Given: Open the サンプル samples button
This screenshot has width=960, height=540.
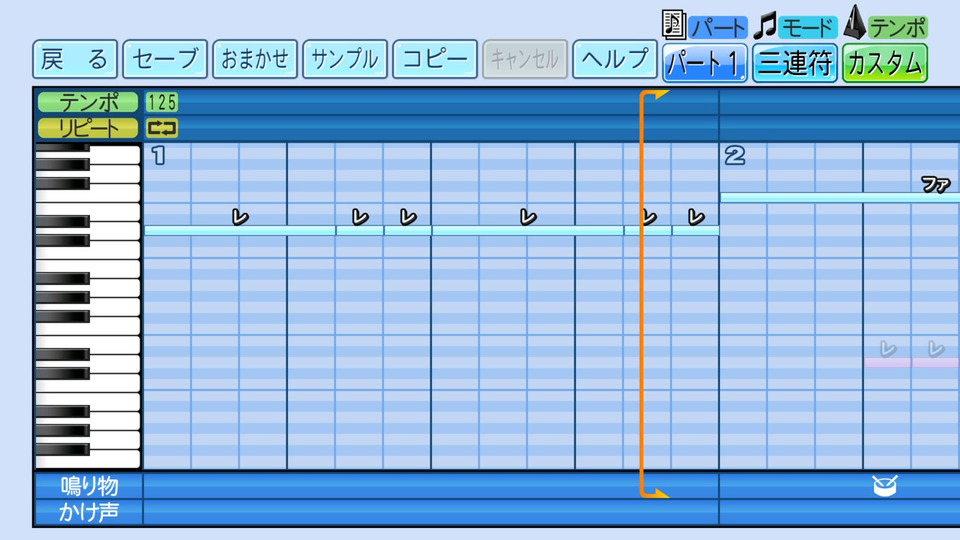Looking at the screenshot, I should 345,59.
